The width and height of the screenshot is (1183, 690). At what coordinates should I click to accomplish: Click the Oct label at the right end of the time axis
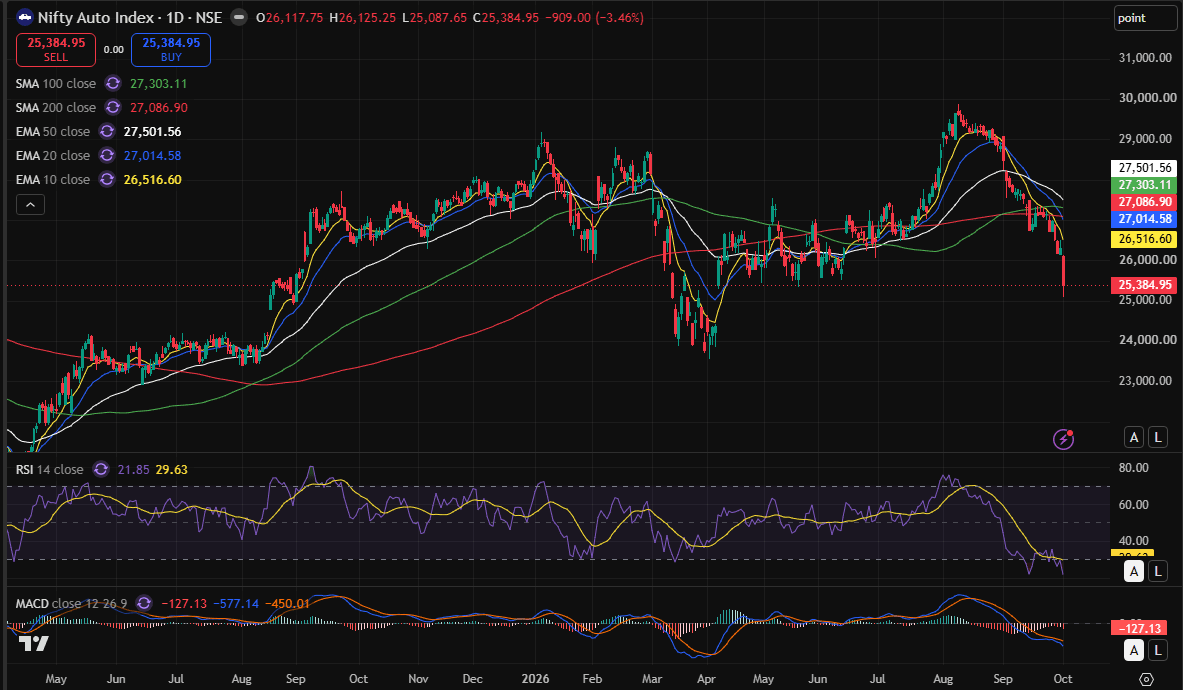coord(1063,679)
